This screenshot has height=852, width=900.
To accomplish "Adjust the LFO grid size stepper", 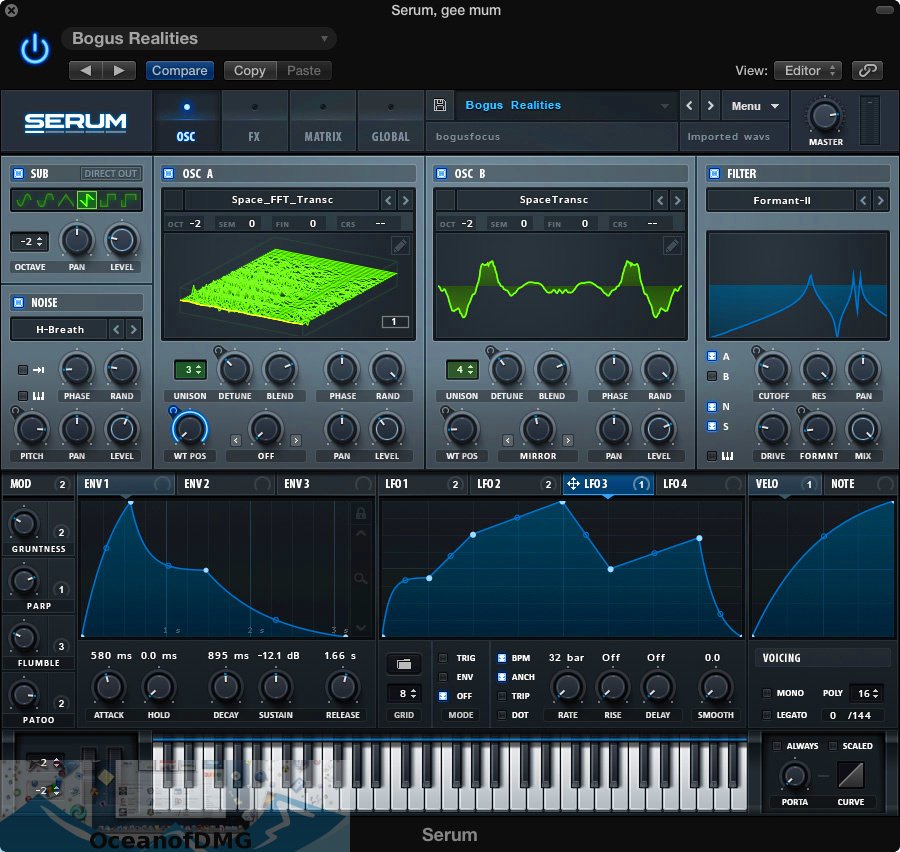I will pos(404,694).
